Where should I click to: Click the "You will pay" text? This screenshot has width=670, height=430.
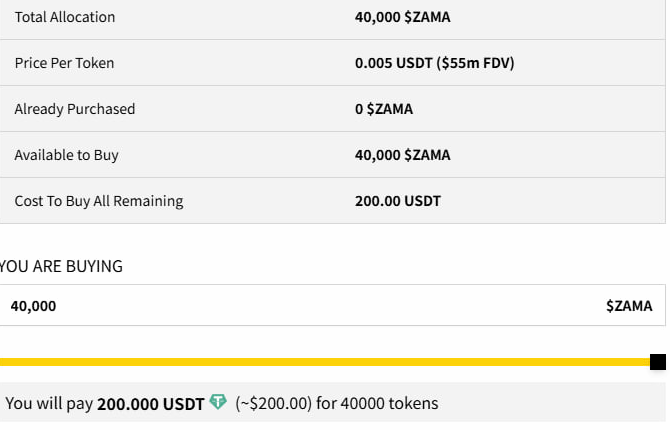[49, 404]
